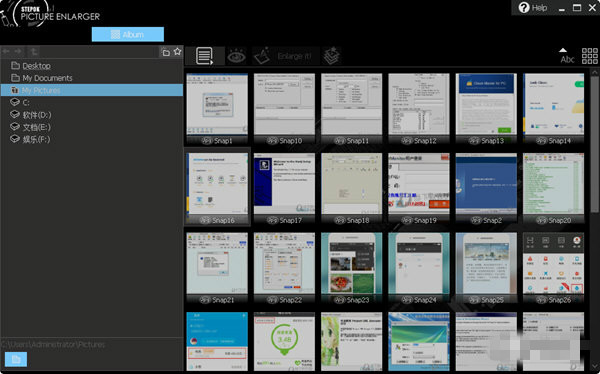Click the Snap24 file name label
This screenshot has height=374, width=600.
click(425, 300)
